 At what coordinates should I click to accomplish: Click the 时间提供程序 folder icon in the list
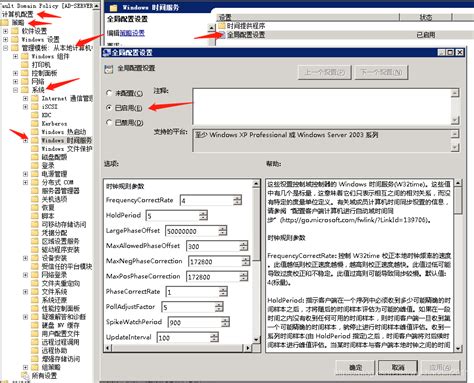[222, 26]
